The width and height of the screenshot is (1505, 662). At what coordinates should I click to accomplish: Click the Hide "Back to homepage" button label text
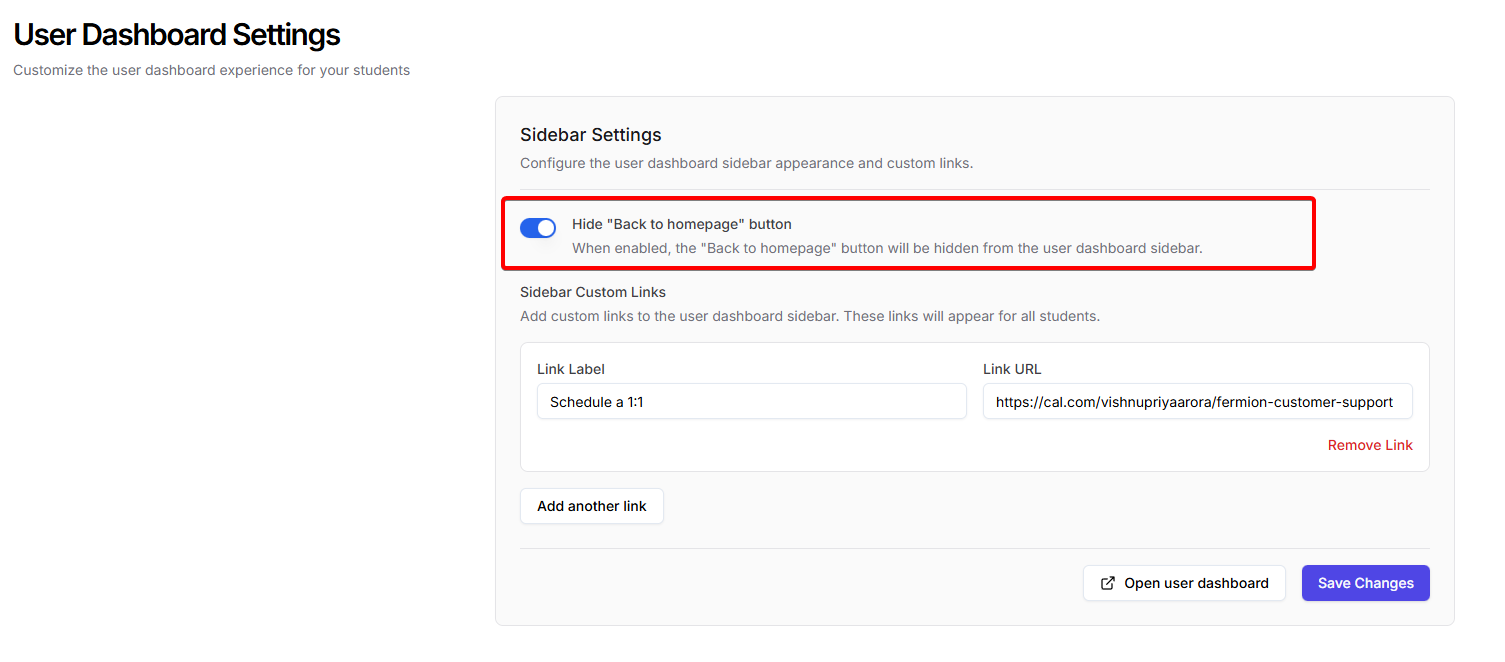pos(681,224)
